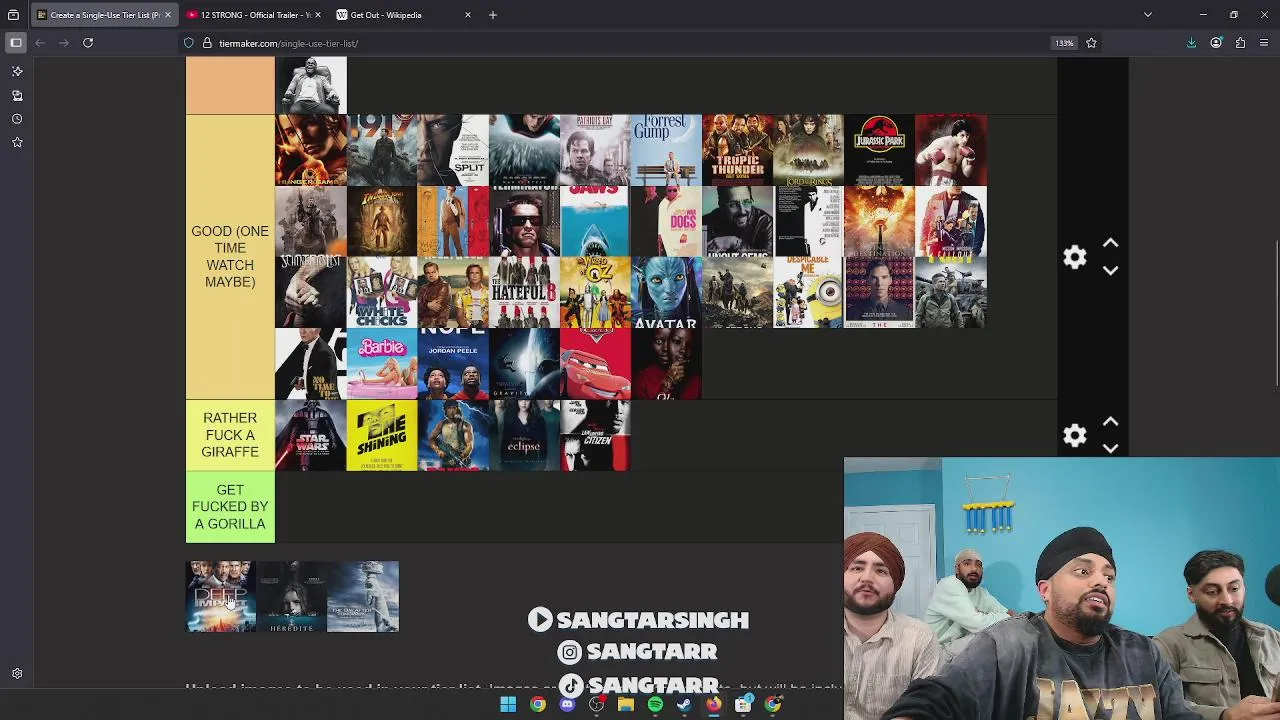This screenshot has height=720, width=1280.
Task: Click the Star Wars poster
Action: 311,436
